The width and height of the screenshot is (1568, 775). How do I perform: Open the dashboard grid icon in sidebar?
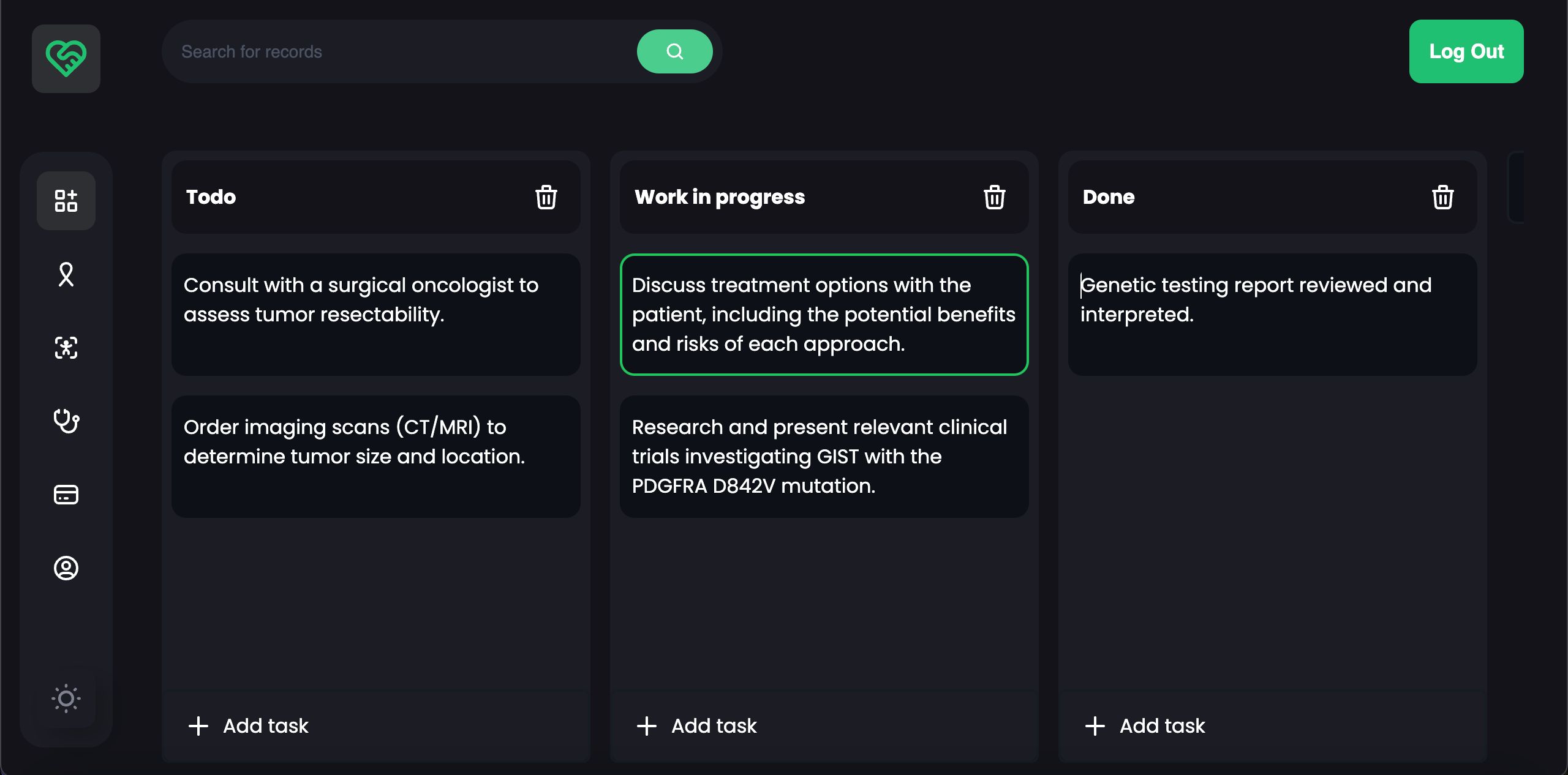pos(66,201)
